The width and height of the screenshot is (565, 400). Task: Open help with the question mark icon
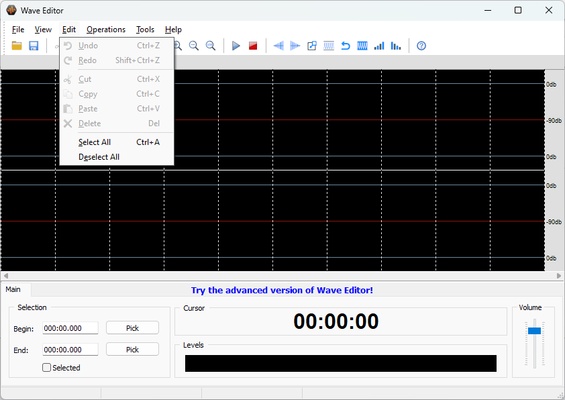point(421,46)
